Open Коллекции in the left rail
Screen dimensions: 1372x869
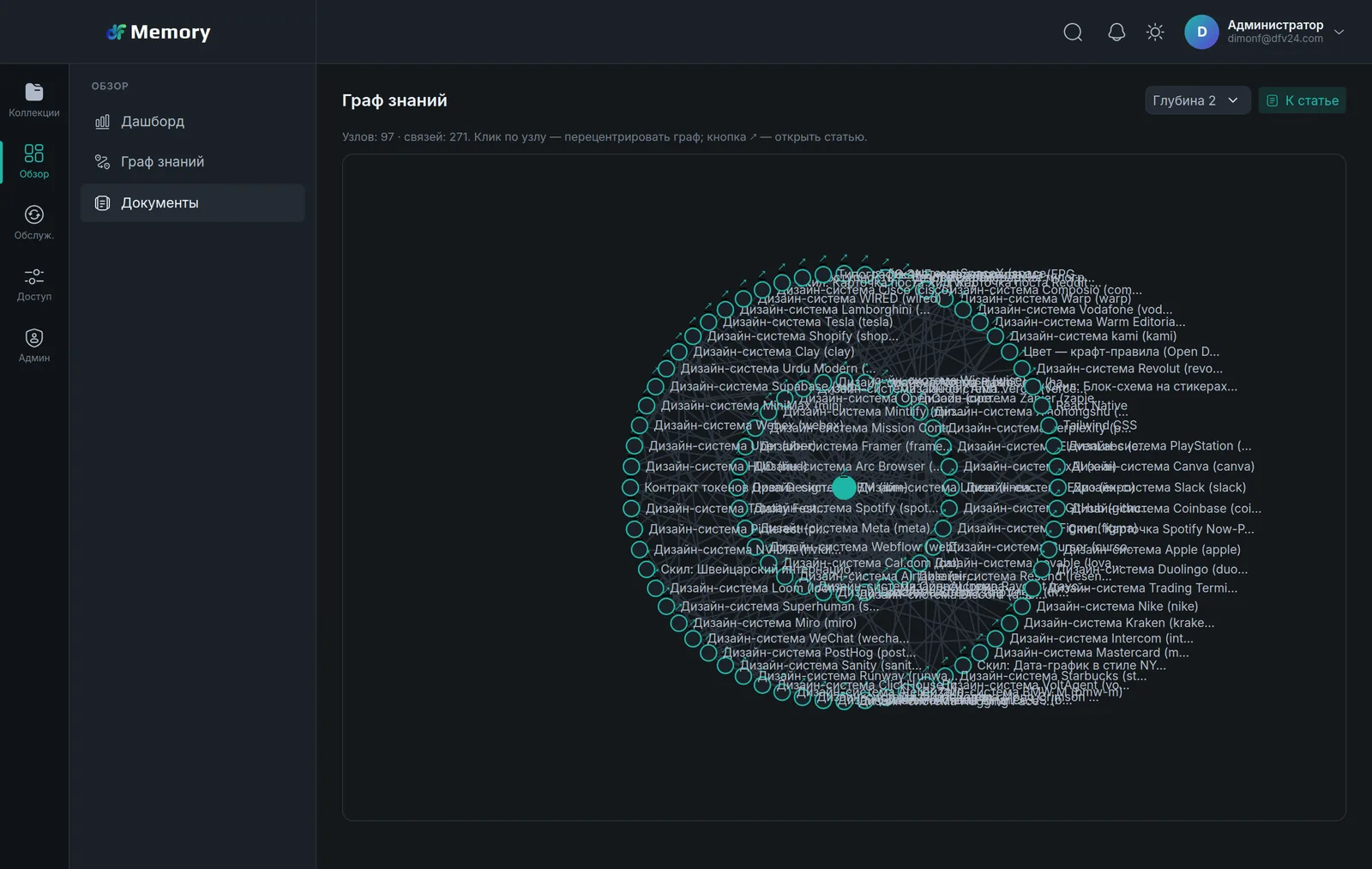[x=34, y=100]
